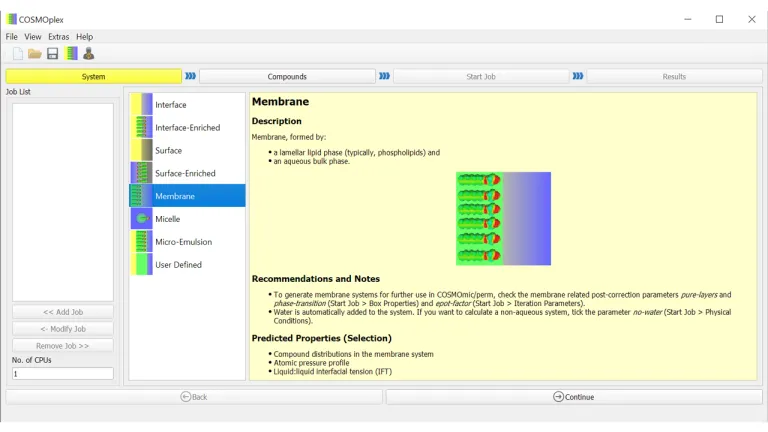Go to the System step tab

[x=94, y=76]
